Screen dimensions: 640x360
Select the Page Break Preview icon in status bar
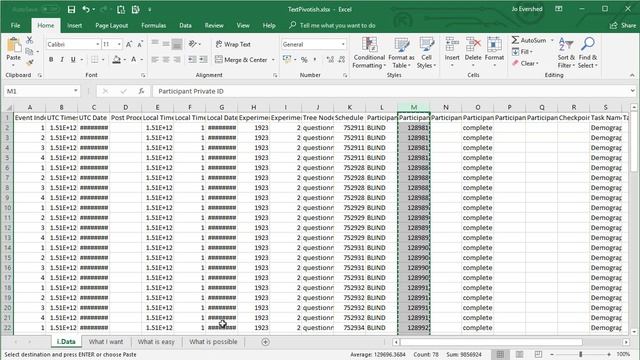[x=538, y=354]
